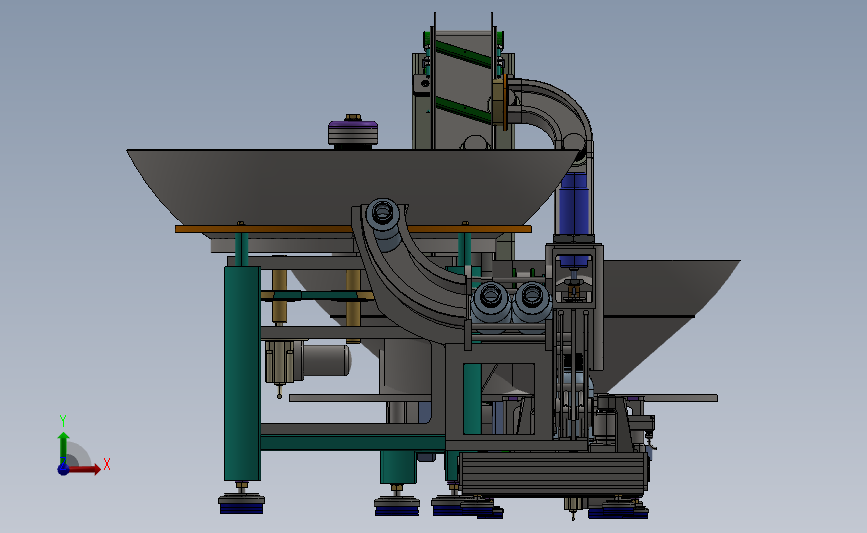Select the ribbed aluminum extrusion base at the bottom
This screenshot has width=867, height=533.
[554, 474]
